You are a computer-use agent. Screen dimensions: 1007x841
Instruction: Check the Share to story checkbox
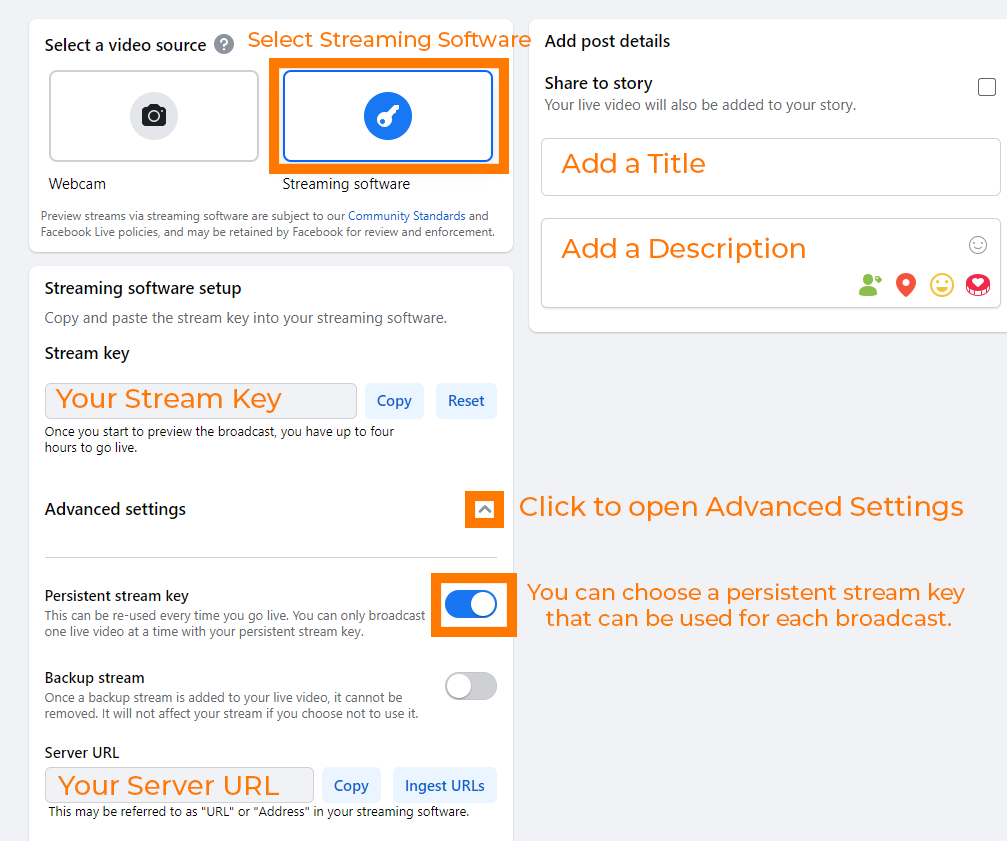(987, 87)
